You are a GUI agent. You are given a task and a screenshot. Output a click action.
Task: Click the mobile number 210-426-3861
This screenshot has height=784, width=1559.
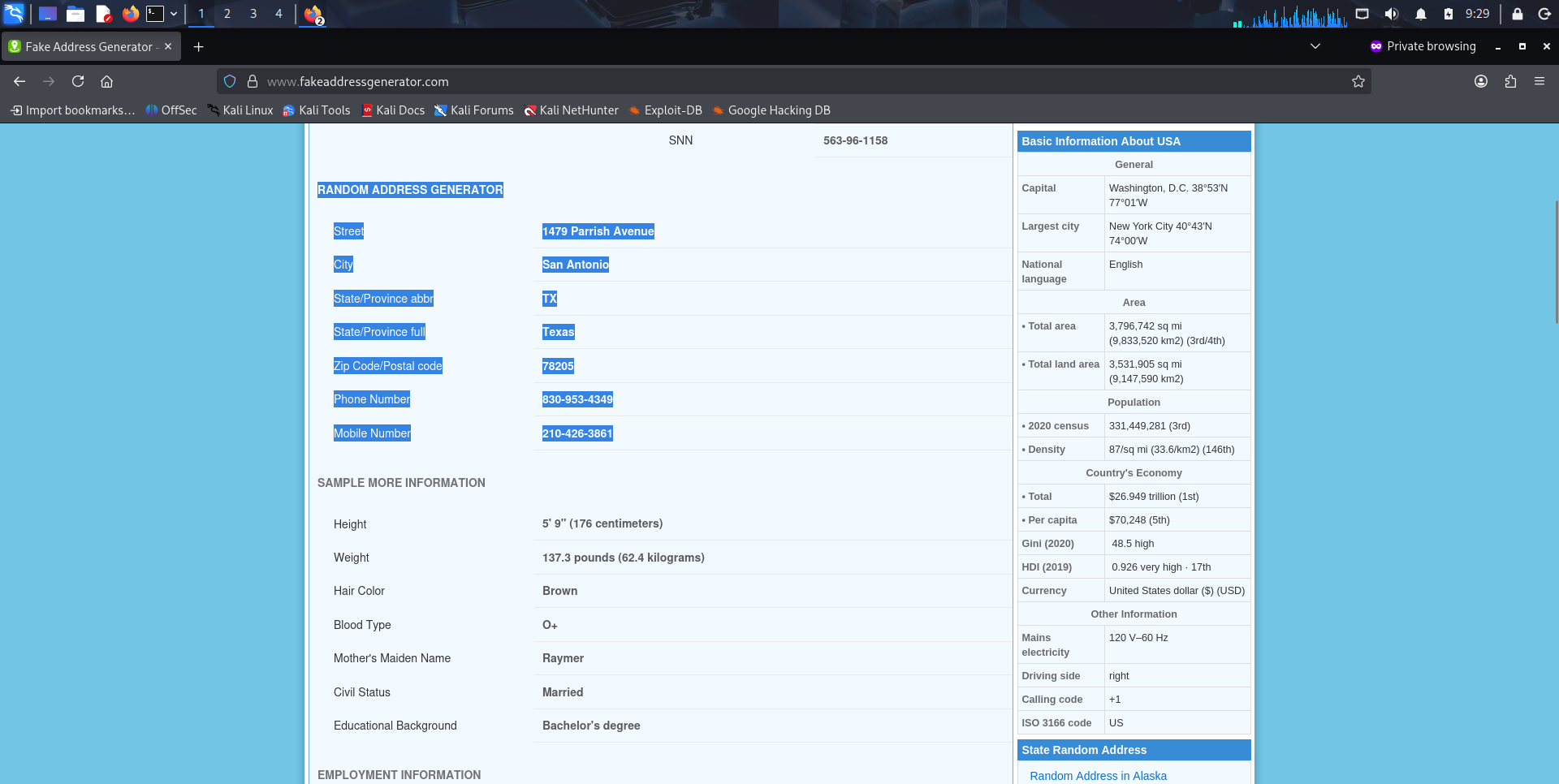pyautogui.click(x=577, y=433)
